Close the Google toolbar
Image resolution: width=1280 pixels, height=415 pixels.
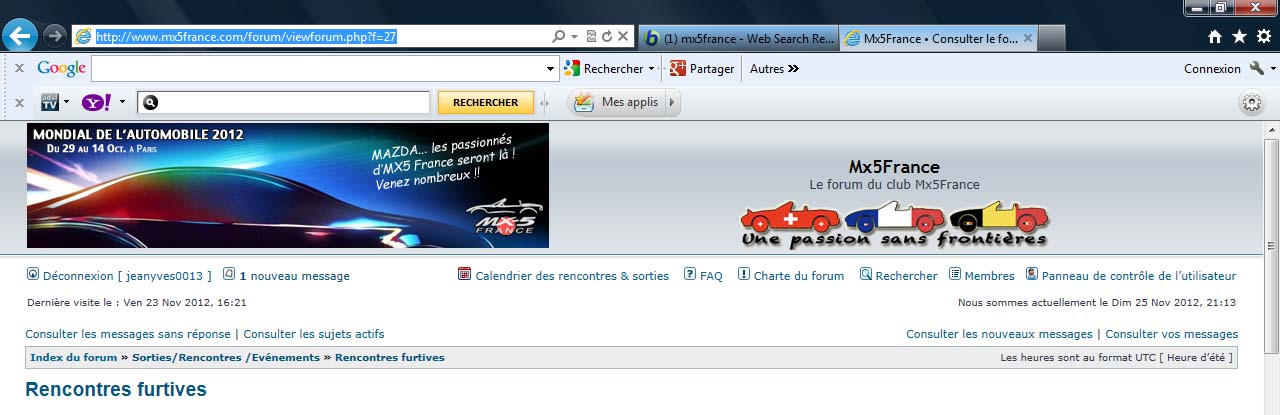[x=19, y=69]
